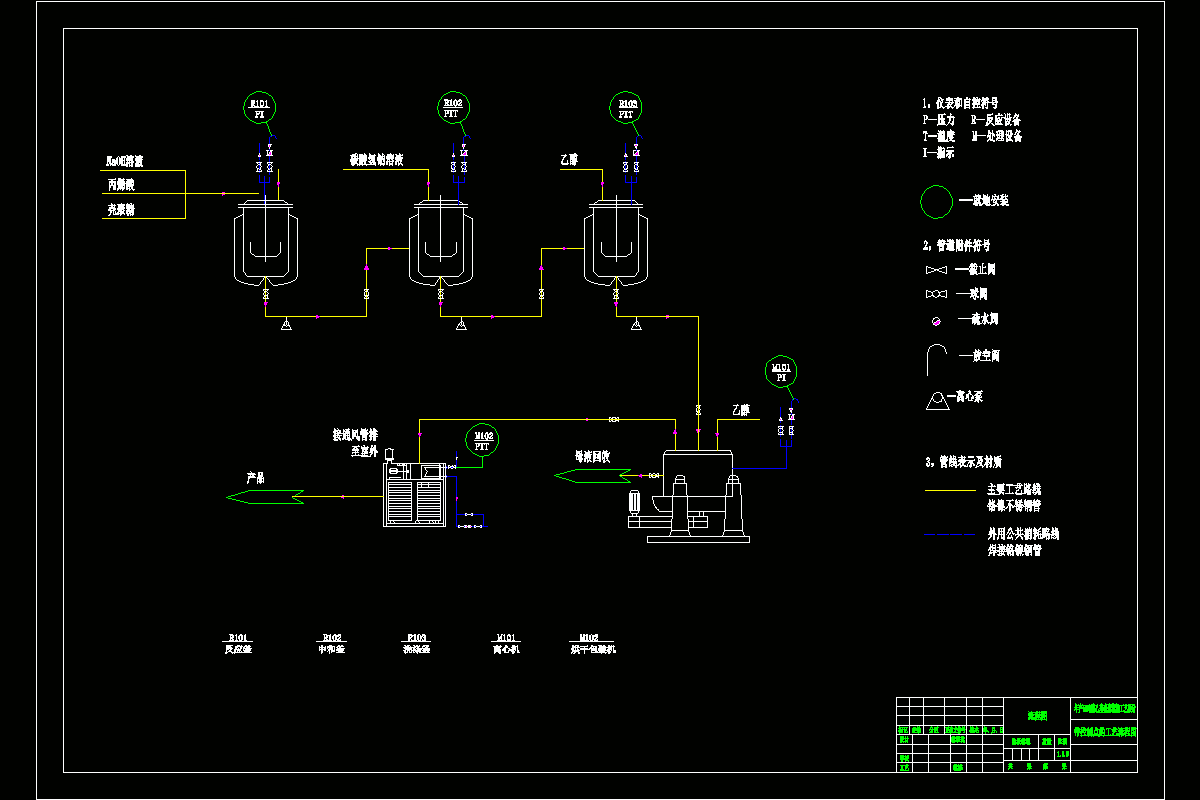Click the R102 PIT instrument circle
Screen dimensions: 1200x800
point(453,107)
